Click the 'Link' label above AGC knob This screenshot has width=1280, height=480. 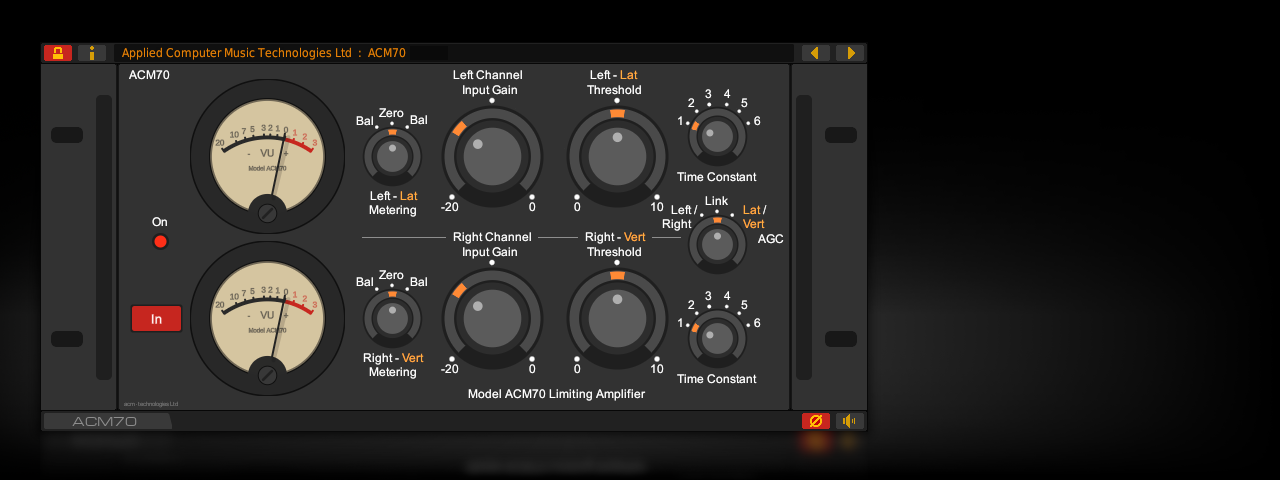(x=716, y=201)
